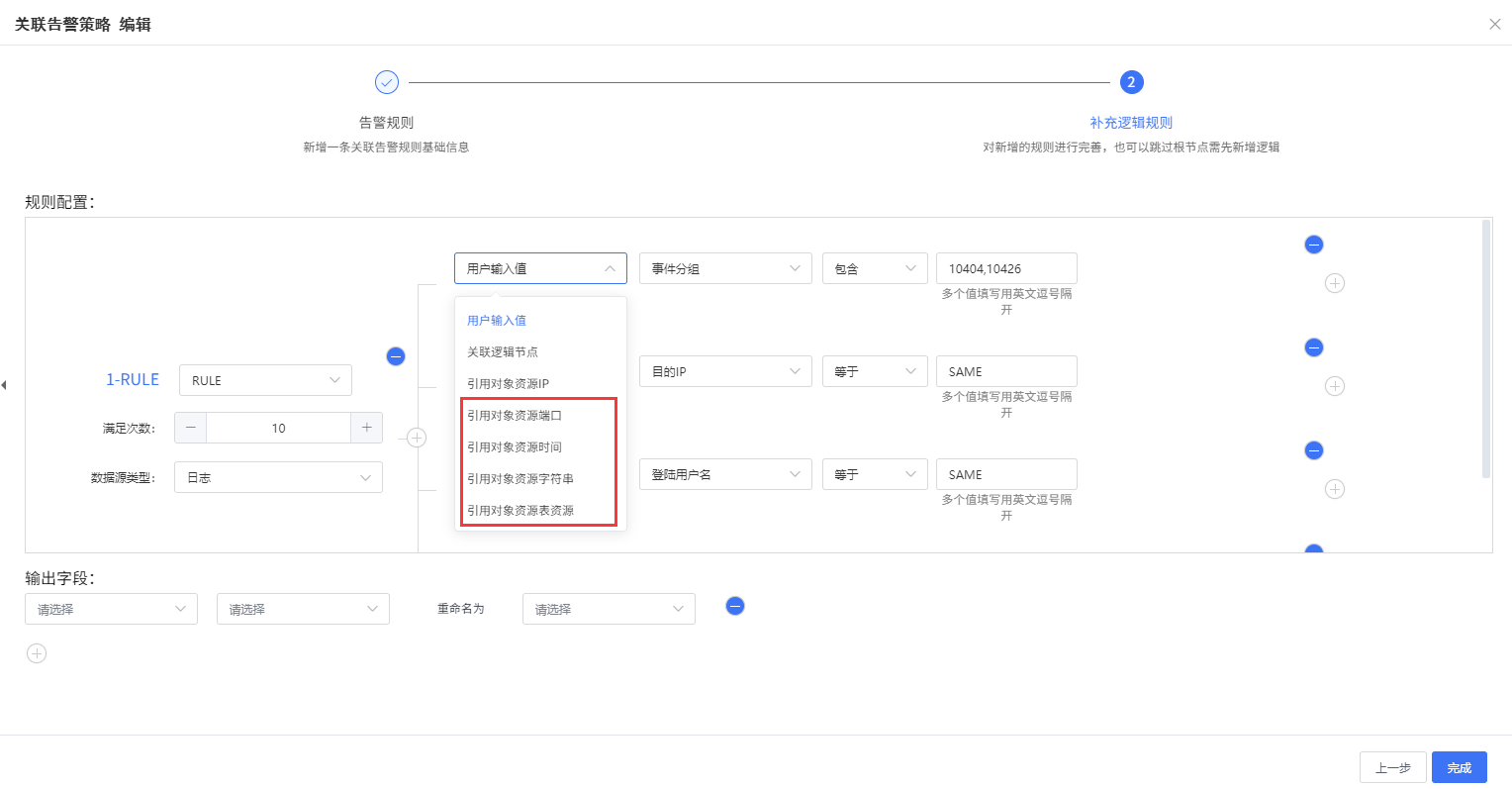Open the 重命名为 dropdown
The width and height of the screenshot is (1512, 789).
point(608,609)
